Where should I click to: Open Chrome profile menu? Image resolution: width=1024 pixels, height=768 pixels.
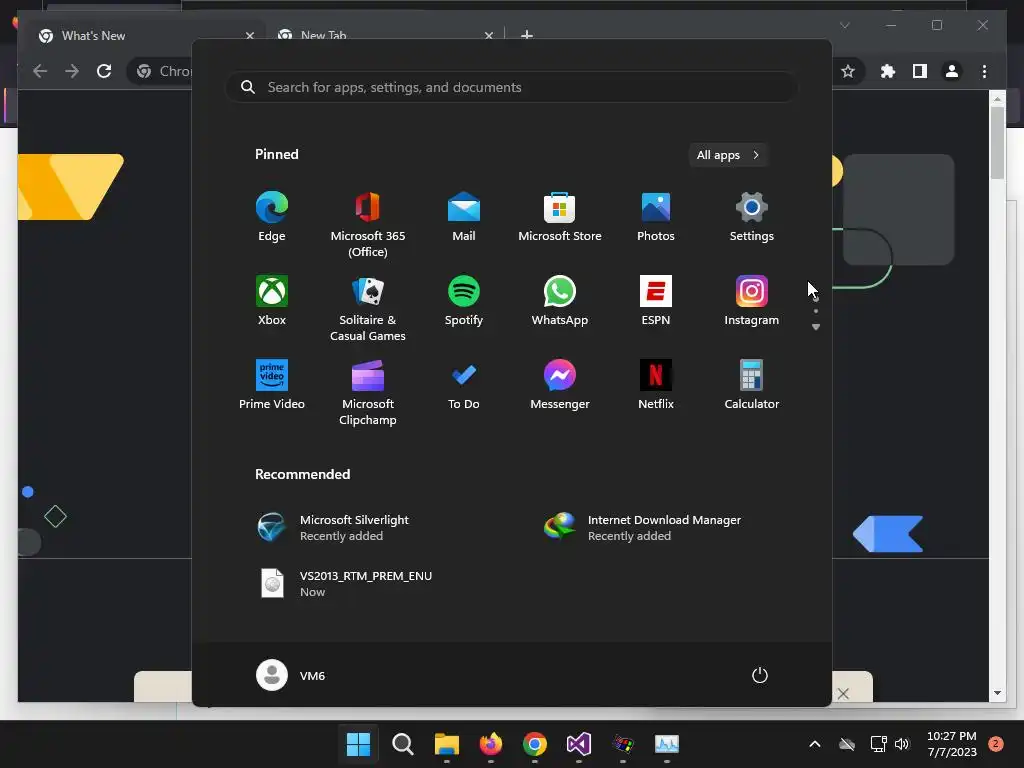(952, 71)
